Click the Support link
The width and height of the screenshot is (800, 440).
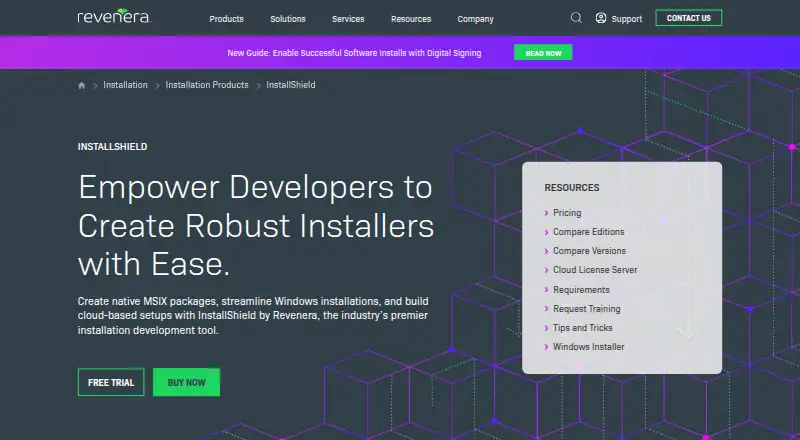[x=627, y=19]
